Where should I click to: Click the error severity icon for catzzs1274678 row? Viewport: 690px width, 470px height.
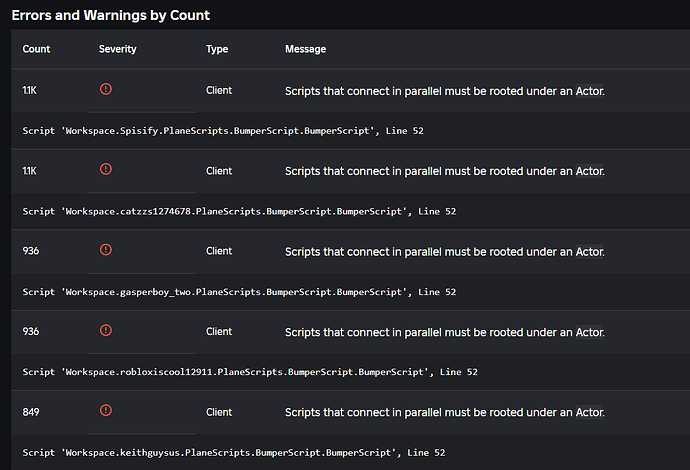coord(106,169)
